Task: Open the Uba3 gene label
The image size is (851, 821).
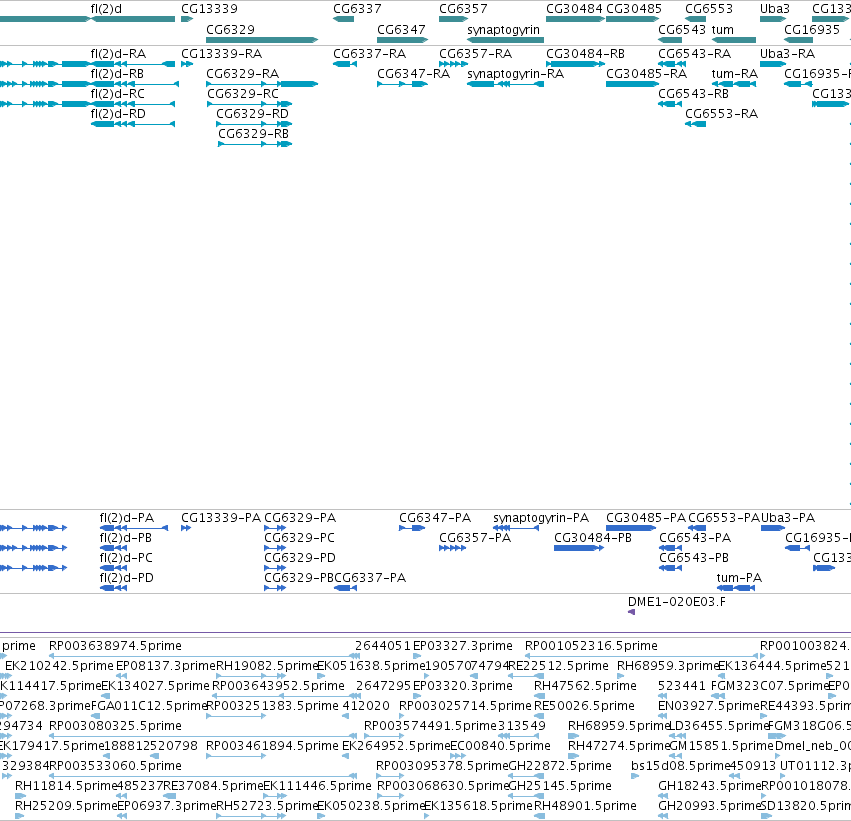Action: [774, 9]
